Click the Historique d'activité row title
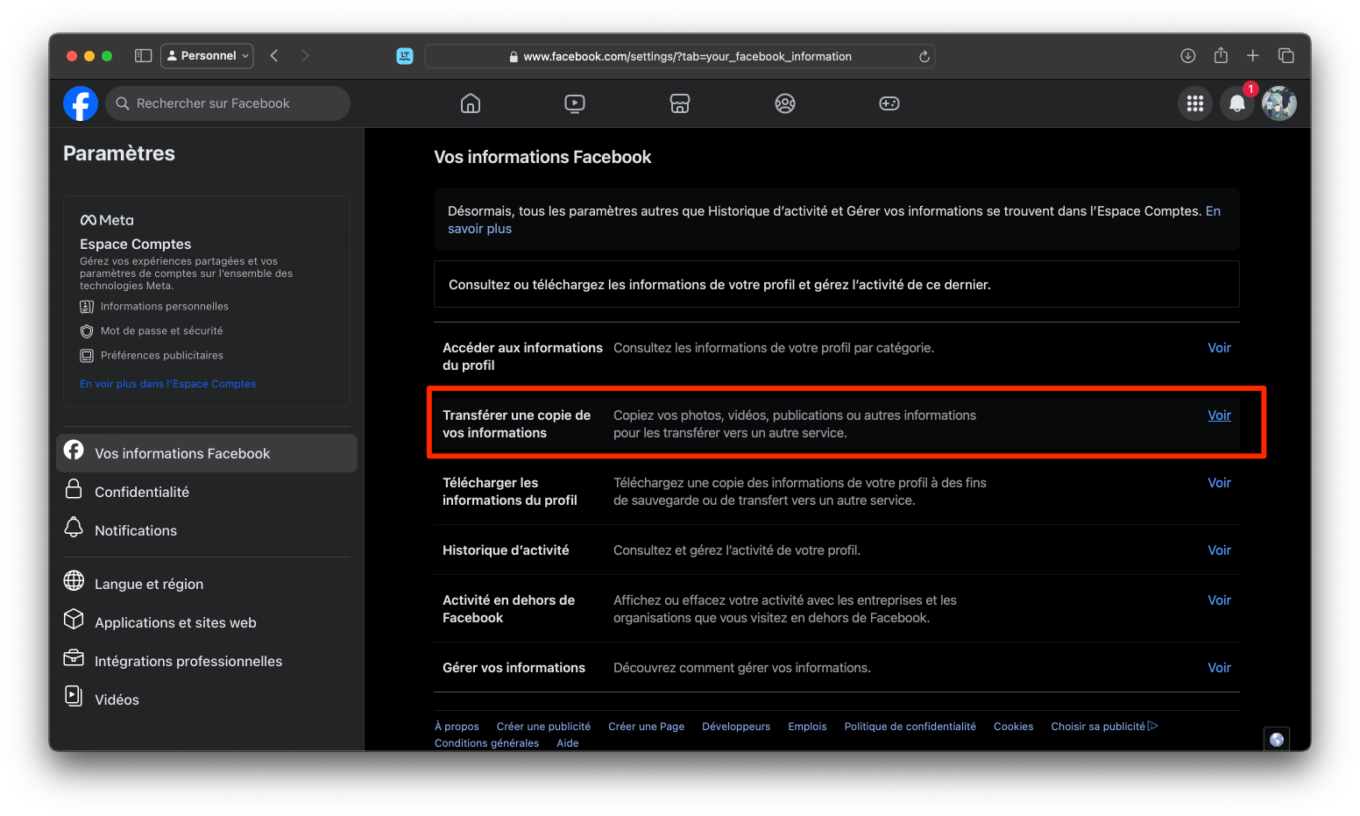This screenshot has height=816, width=1360. (506, 550)
